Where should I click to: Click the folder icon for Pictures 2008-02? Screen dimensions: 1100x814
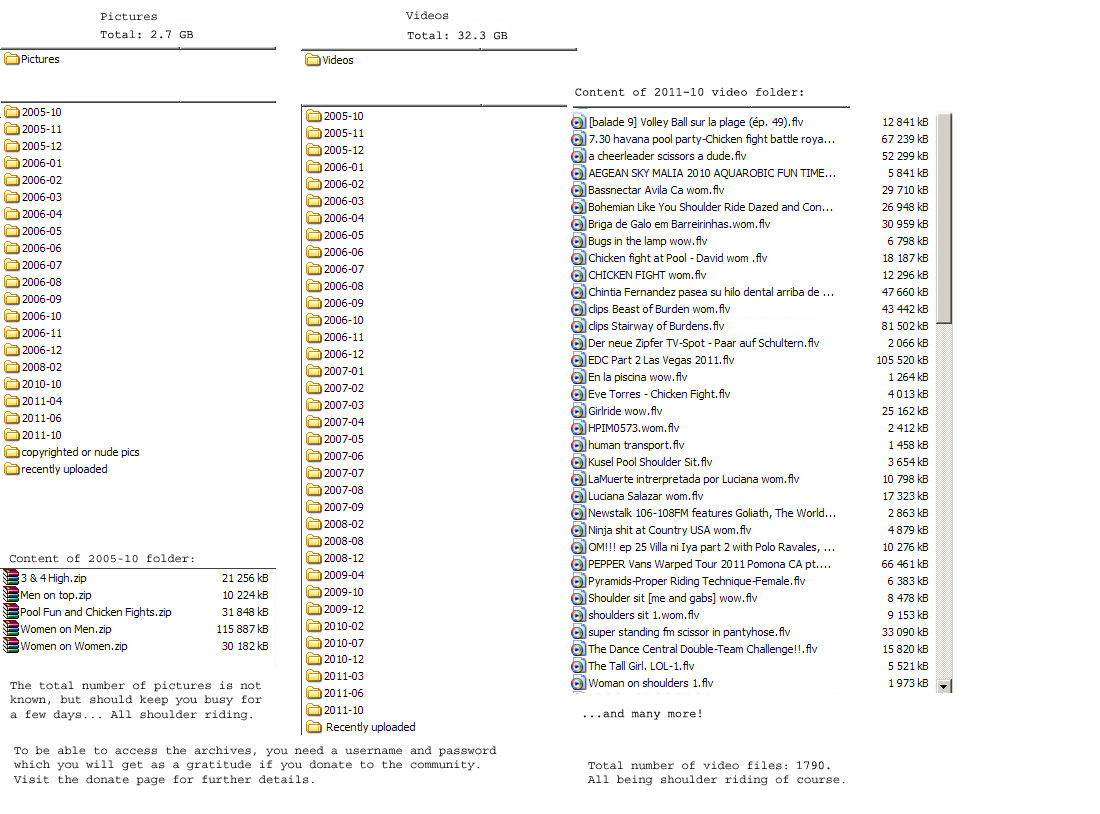(12, 367)
